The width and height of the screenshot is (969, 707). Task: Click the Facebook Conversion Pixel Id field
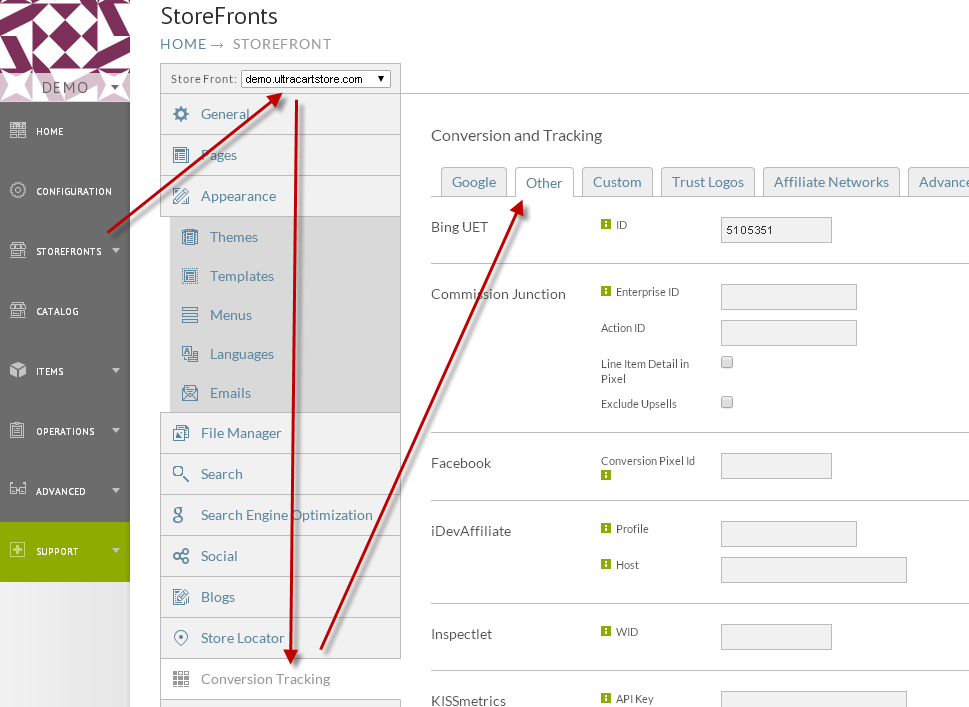pyautogui.click(x=776, y=466)
